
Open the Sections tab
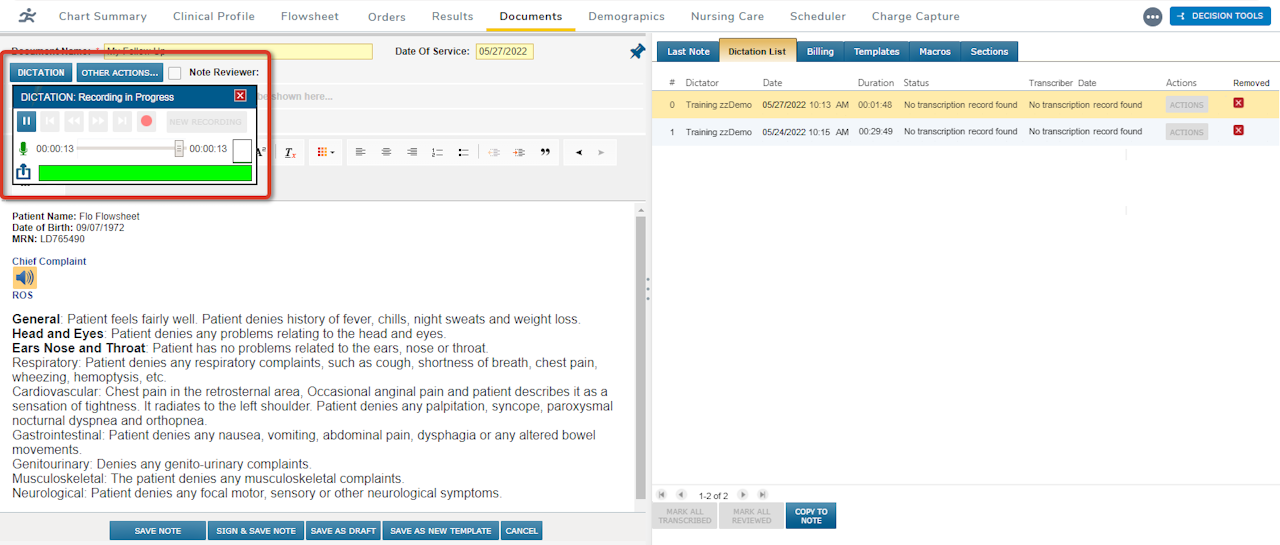[990, 51]
